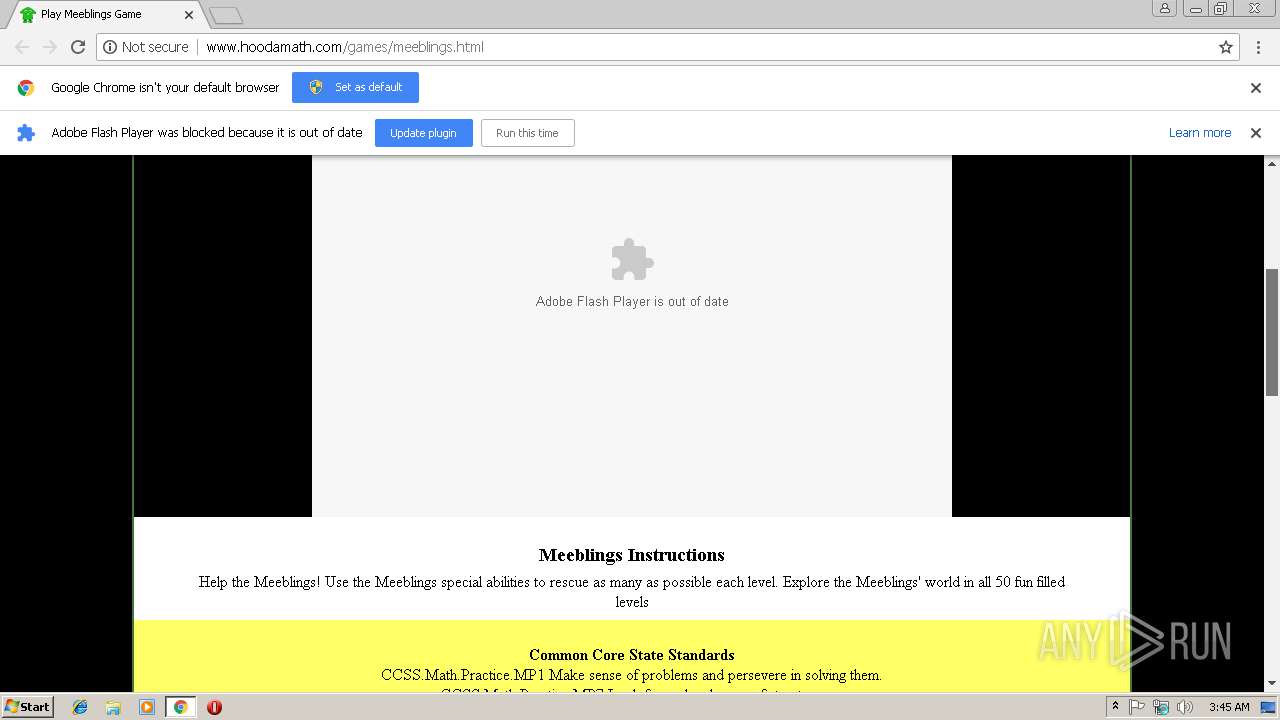Click the Show desktop tray button
The height and width of the screenshot is (720, 1280).
[1269, 707]
